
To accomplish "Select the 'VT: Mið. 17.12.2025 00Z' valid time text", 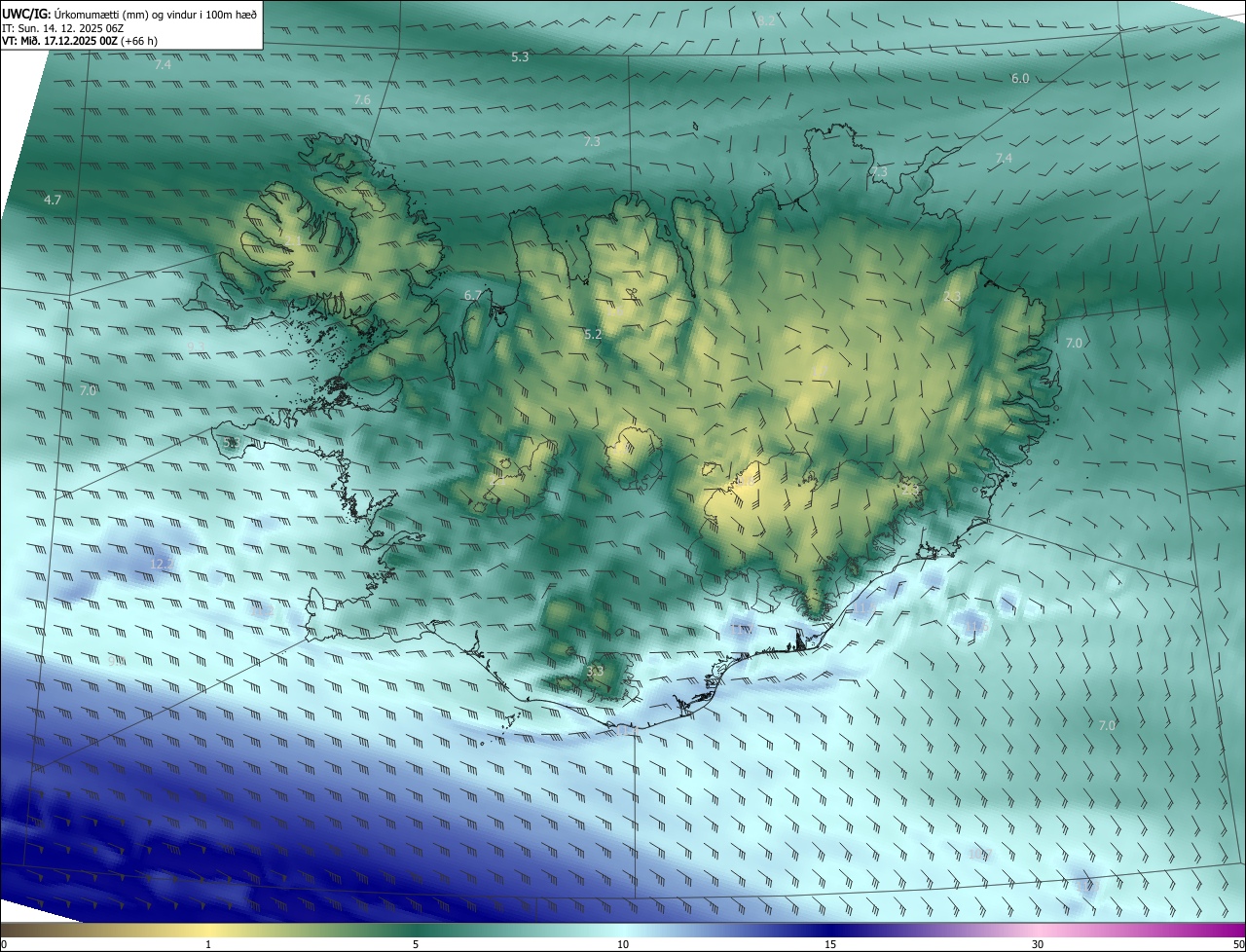I will [x=61, y=42].
